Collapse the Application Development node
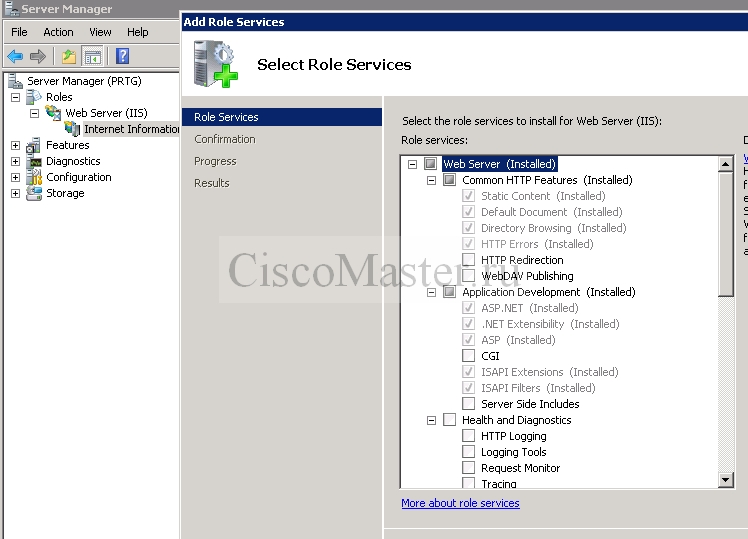 (431, 292)
